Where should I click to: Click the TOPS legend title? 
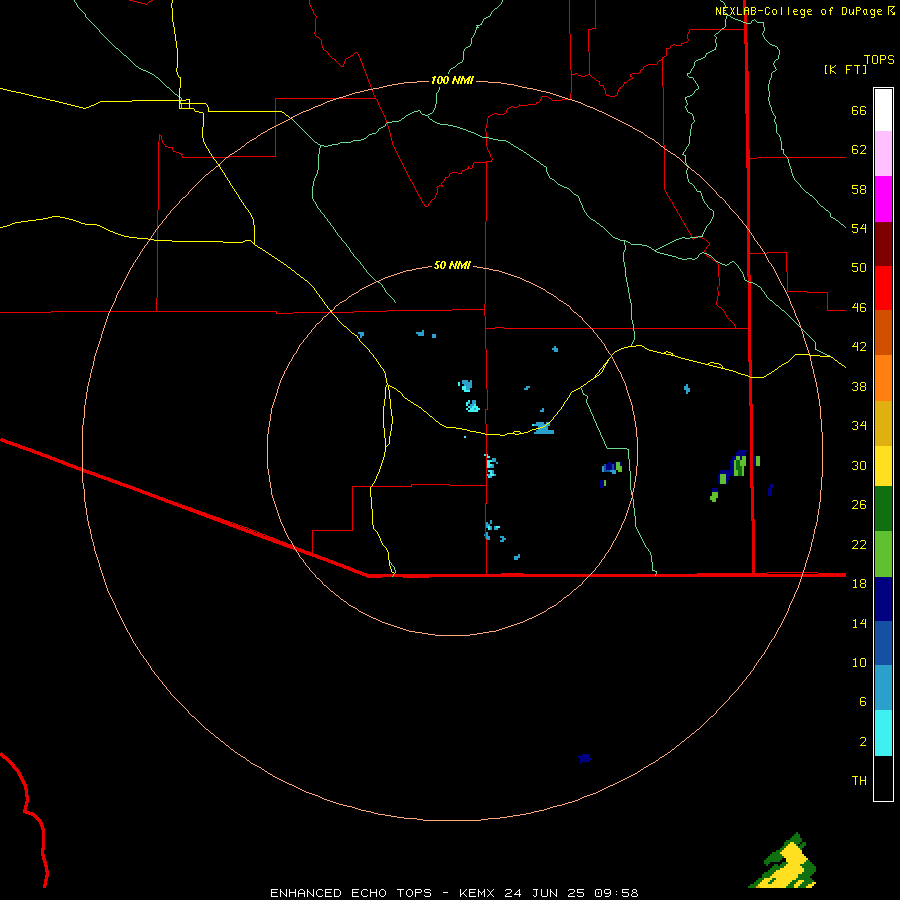tap(879, 59)
